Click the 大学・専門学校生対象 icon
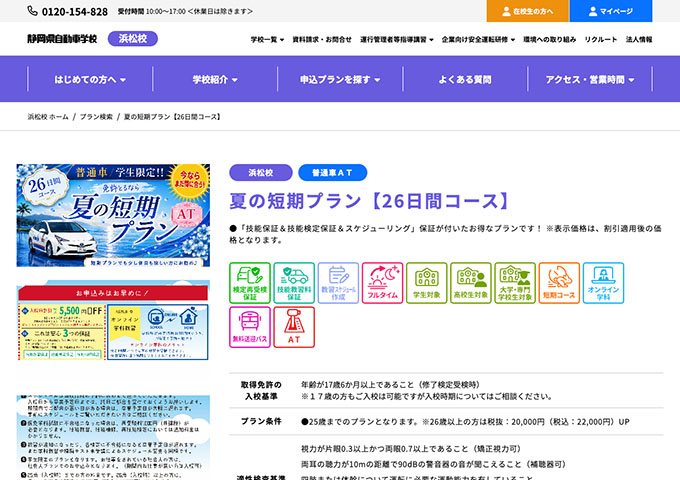Viewport: 680px width, 480px height. (x=515, y=283)
